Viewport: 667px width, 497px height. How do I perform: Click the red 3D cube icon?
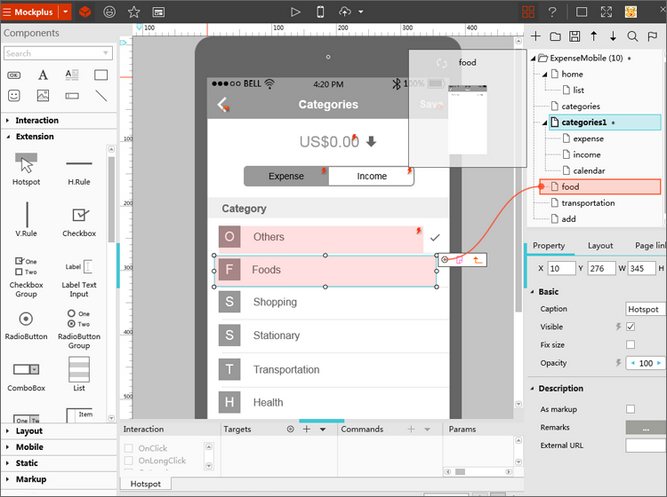85,12
